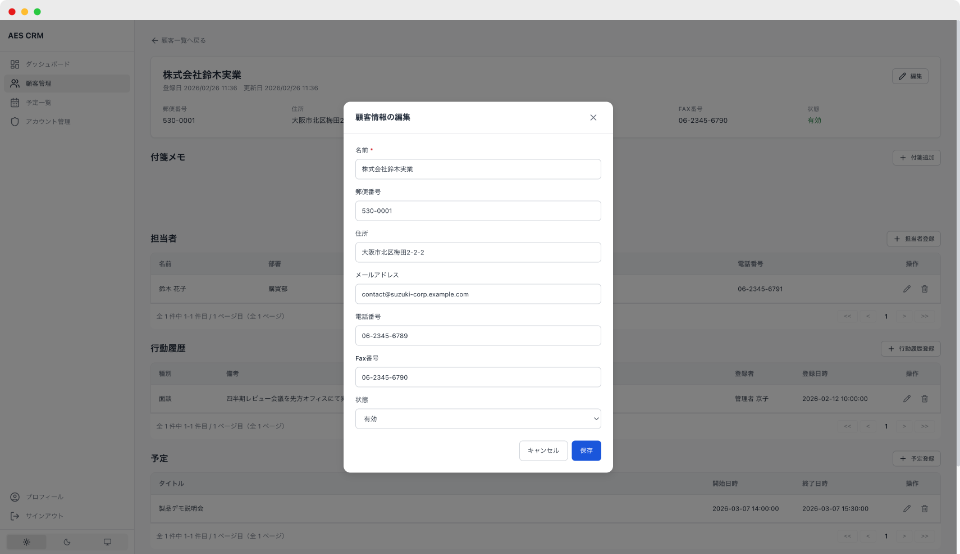
Task: Open the 状態 dropdown showing 有効
Action: [x=478, y=419]
